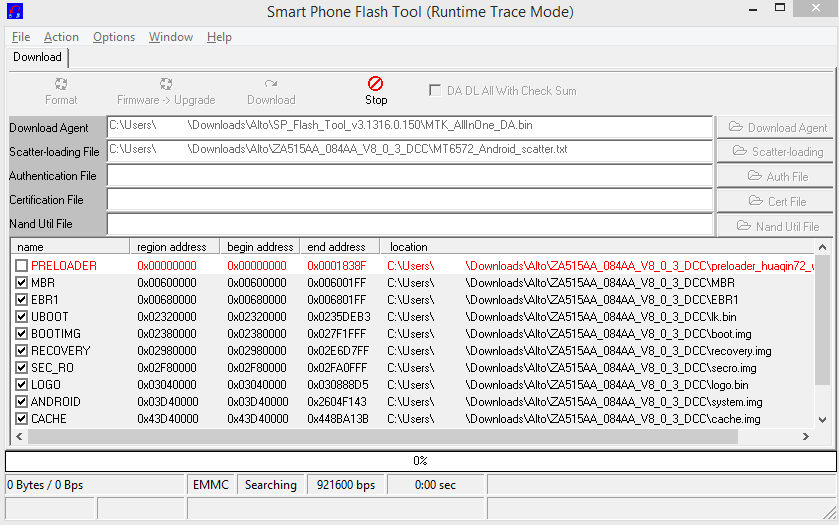839x525 pixels.
Task: Click the location column header
Action: click(x=597, y=247)
